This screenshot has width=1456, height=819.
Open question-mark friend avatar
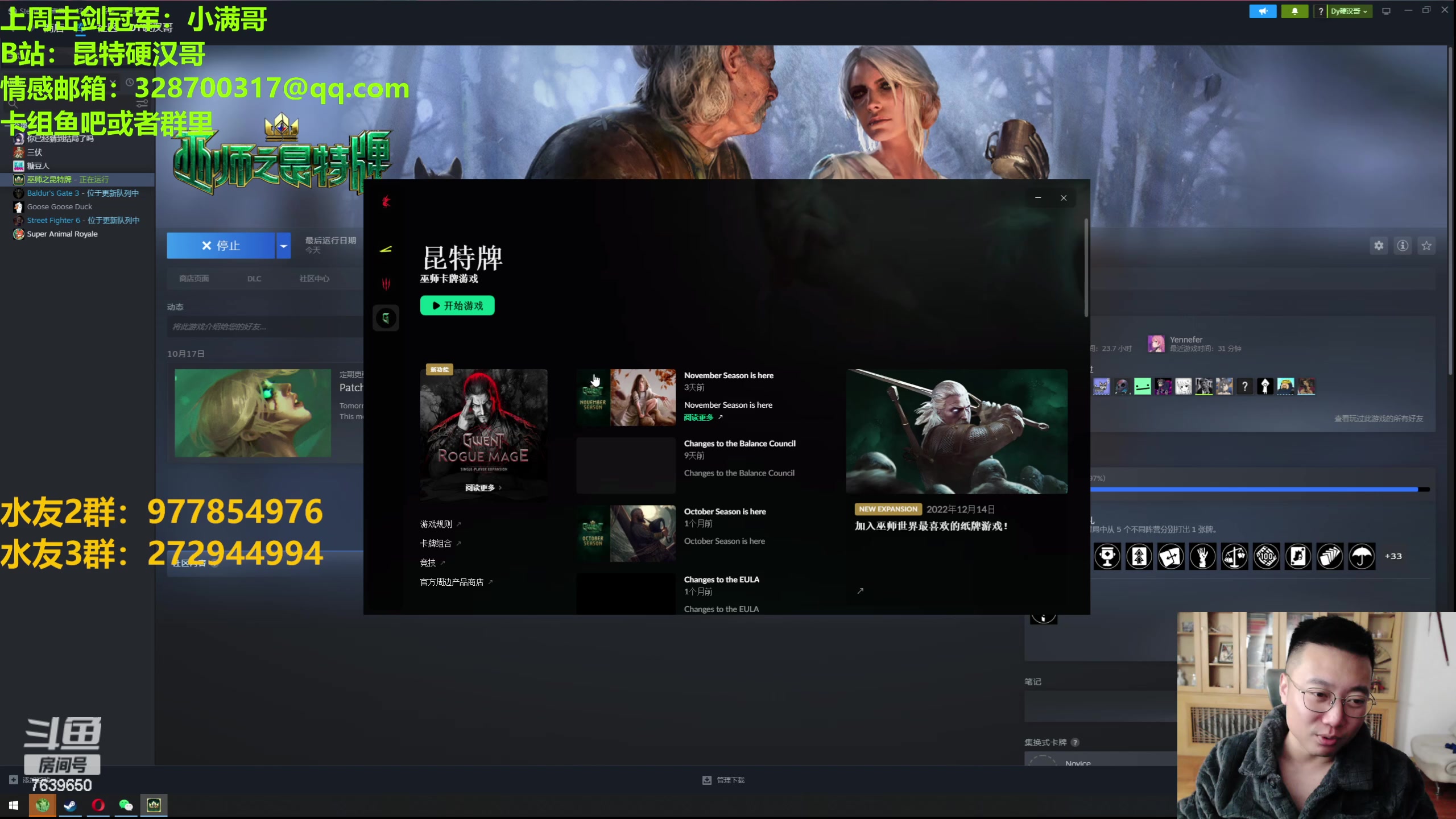[1244, 386]
